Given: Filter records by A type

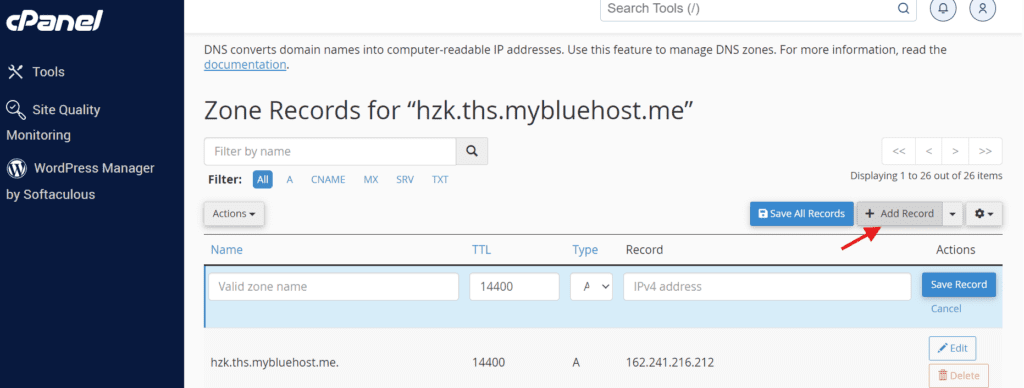Looking at the screenshot, I should coord(289,180).
